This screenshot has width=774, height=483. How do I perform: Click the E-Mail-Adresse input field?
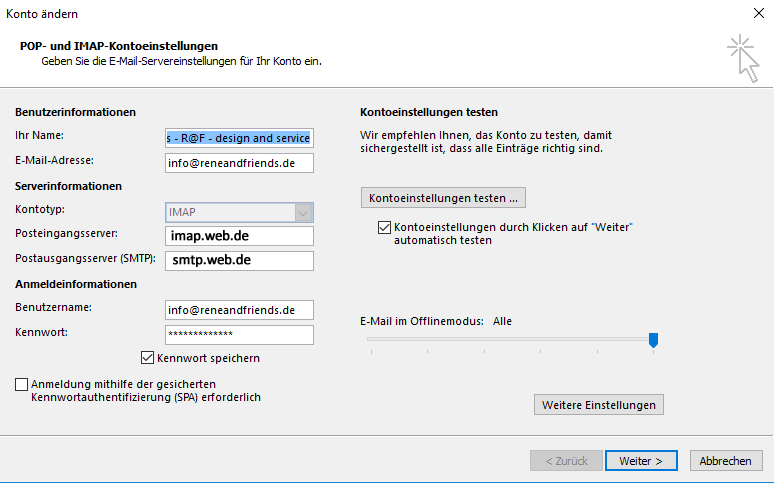click(x=239, y=163)
